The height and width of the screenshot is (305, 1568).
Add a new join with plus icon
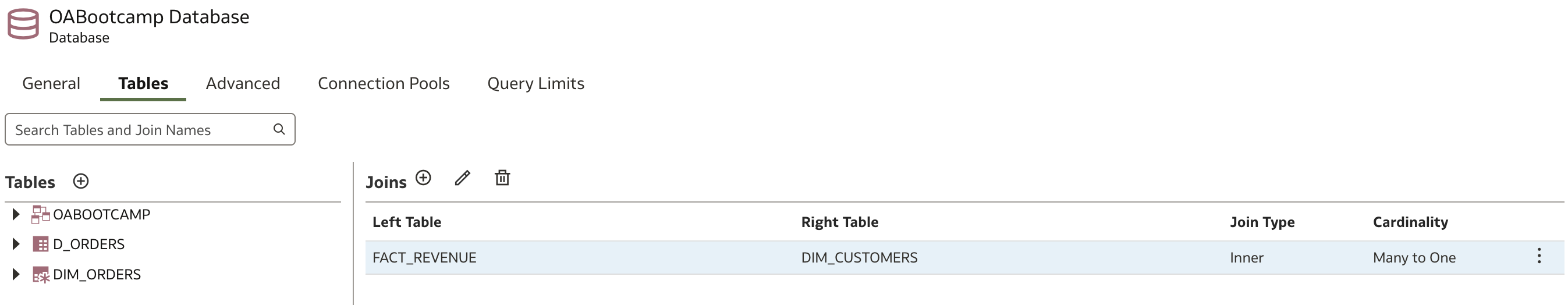423,178
